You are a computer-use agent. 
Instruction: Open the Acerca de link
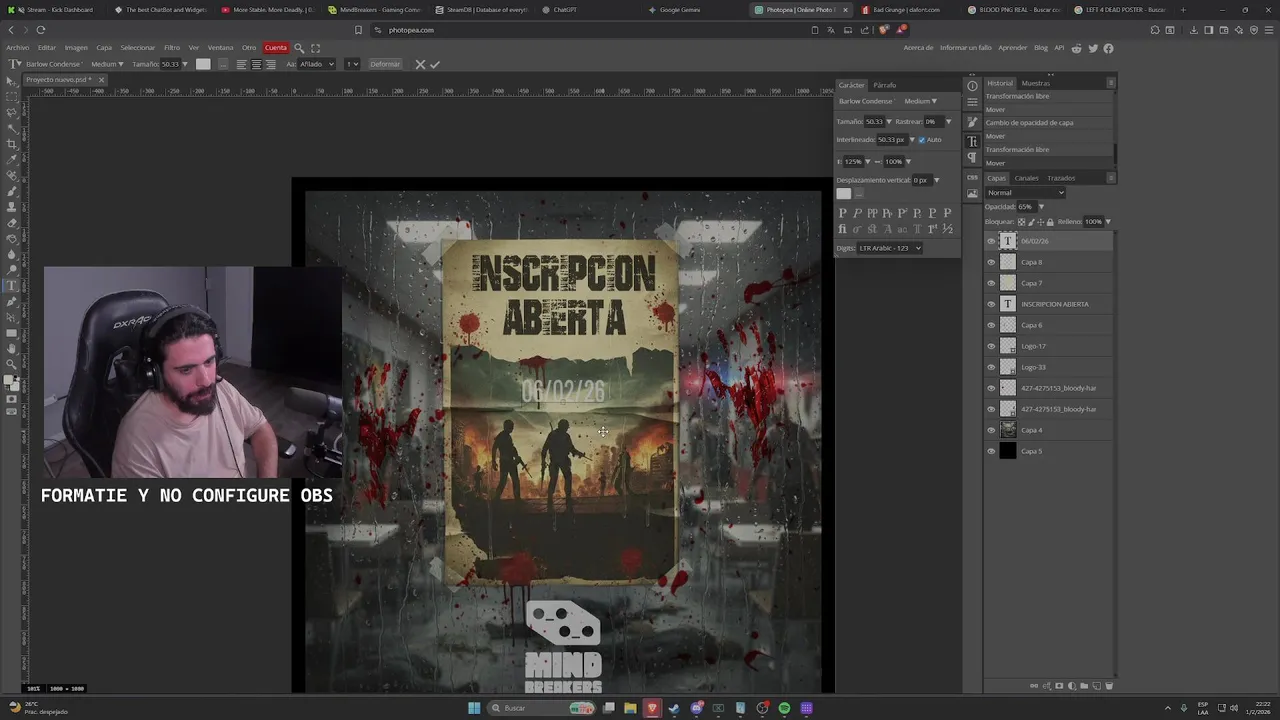tap(918, 48)
